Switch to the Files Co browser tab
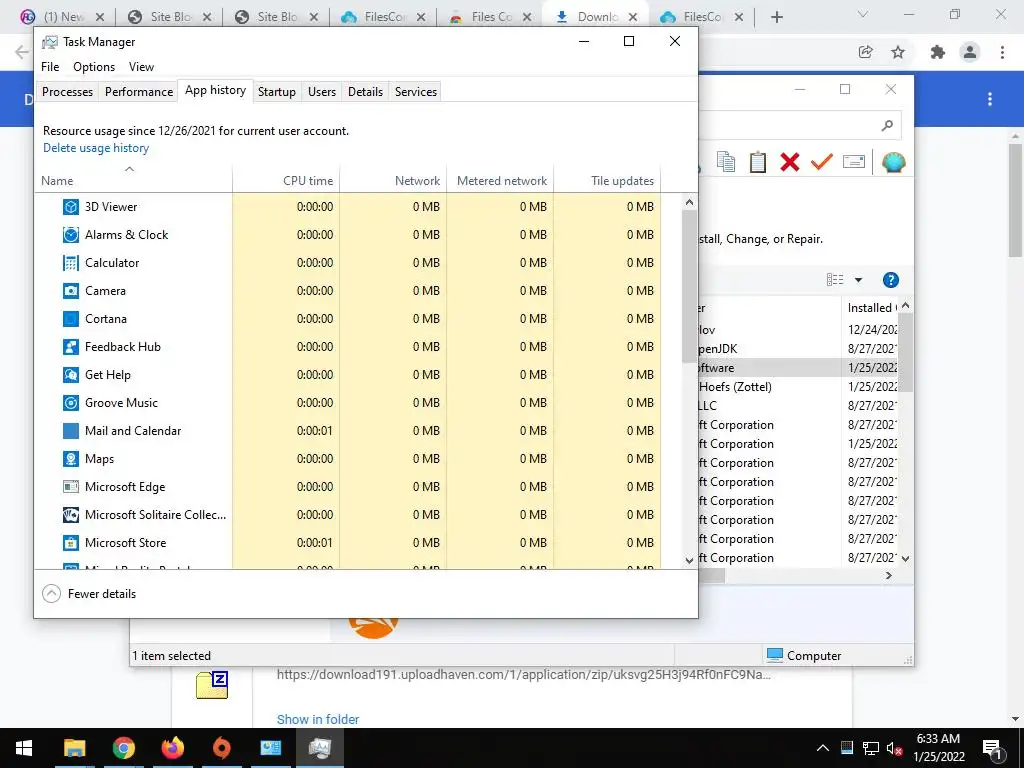 492,17
